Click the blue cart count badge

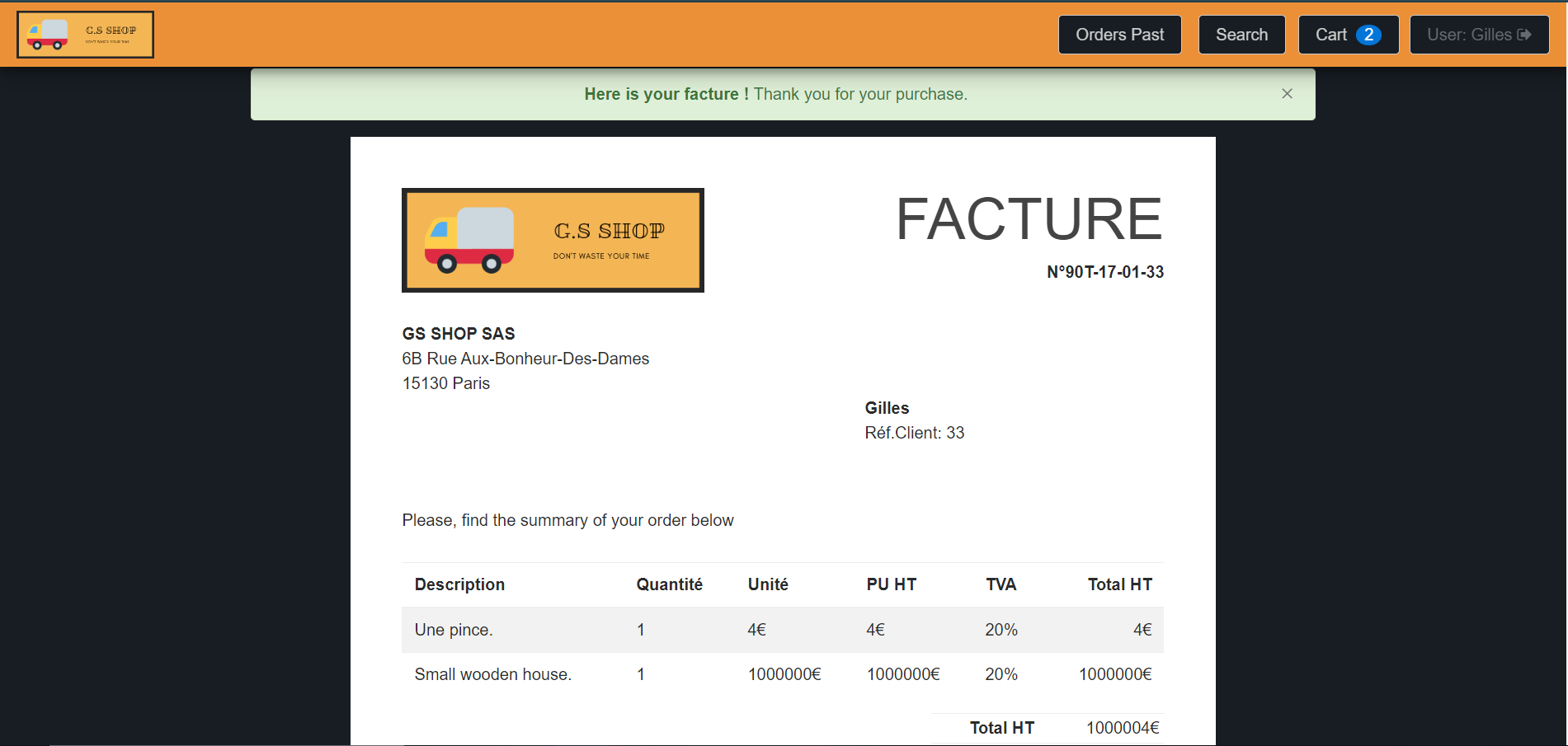pos(1368,35)
